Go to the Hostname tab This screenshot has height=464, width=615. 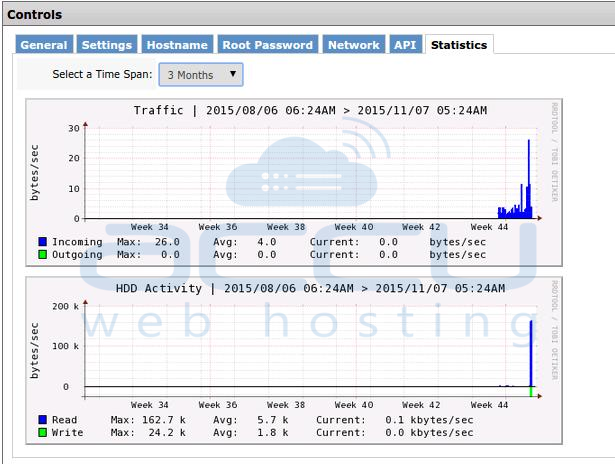pos(177,45)
